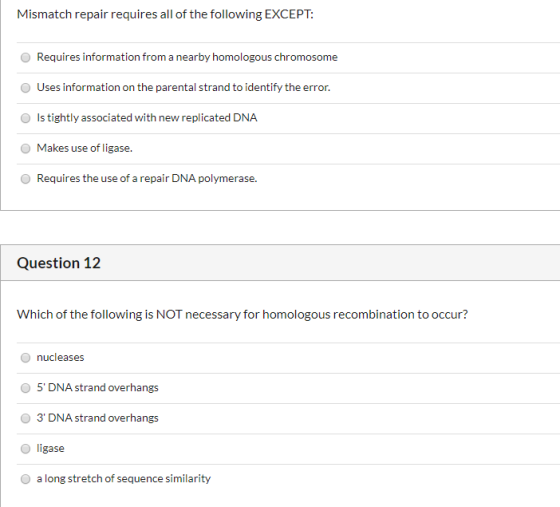Click answer label "5' DNA strand overhangs"
This screenshot has width=560, height=507.
coord(98,388)
